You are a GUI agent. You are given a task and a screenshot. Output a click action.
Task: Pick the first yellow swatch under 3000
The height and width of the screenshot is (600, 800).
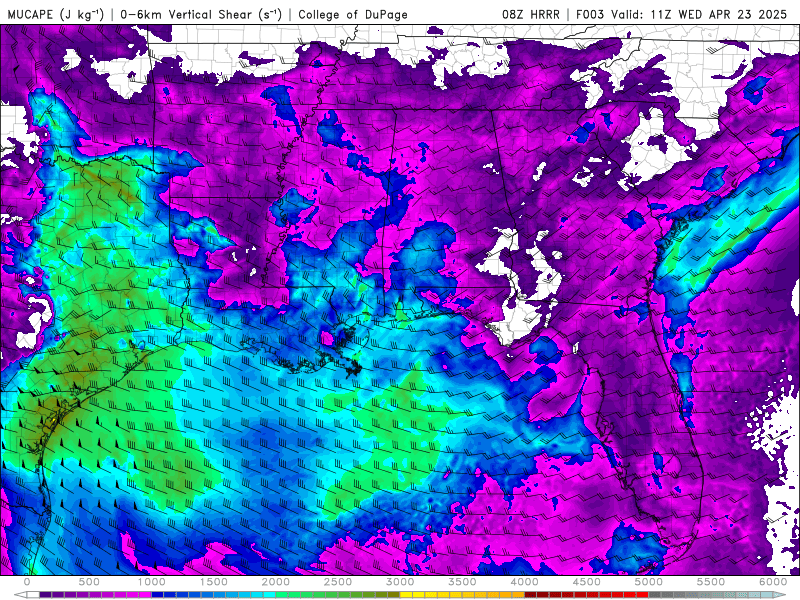point(406,595)
